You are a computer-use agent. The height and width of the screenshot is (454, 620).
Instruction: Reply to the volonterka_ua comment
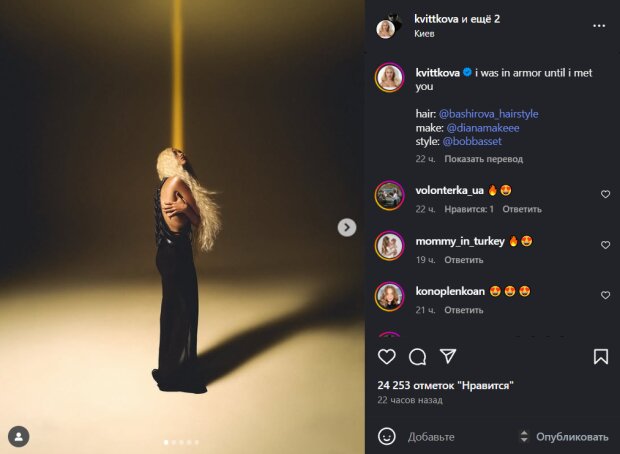tap(521, 209)
